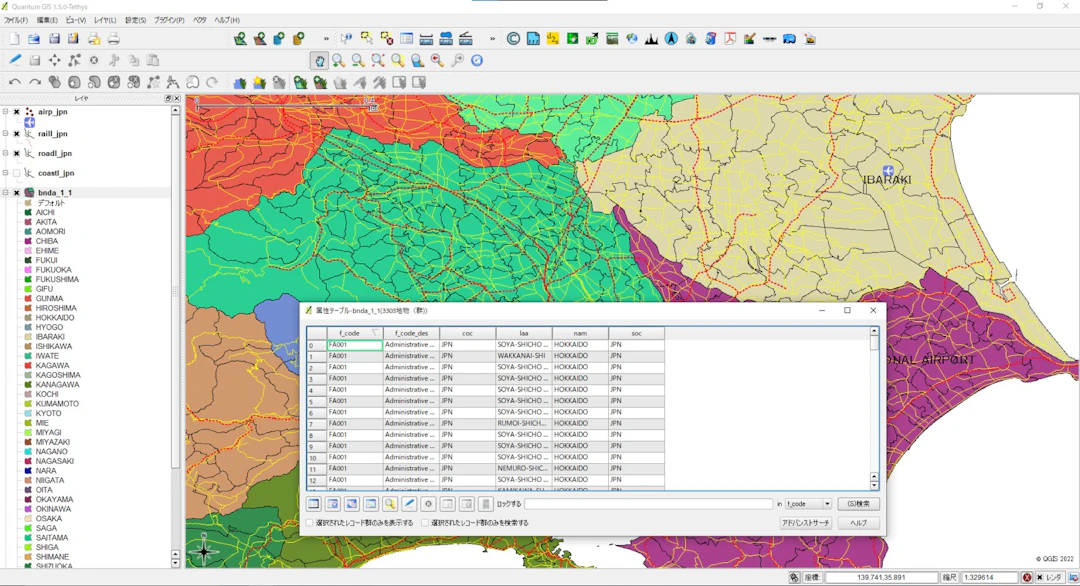Screen dimensions: 1080x586
Task: Click the zoom-to-selection magnifier in attribute table
Action: click(390, 504)
